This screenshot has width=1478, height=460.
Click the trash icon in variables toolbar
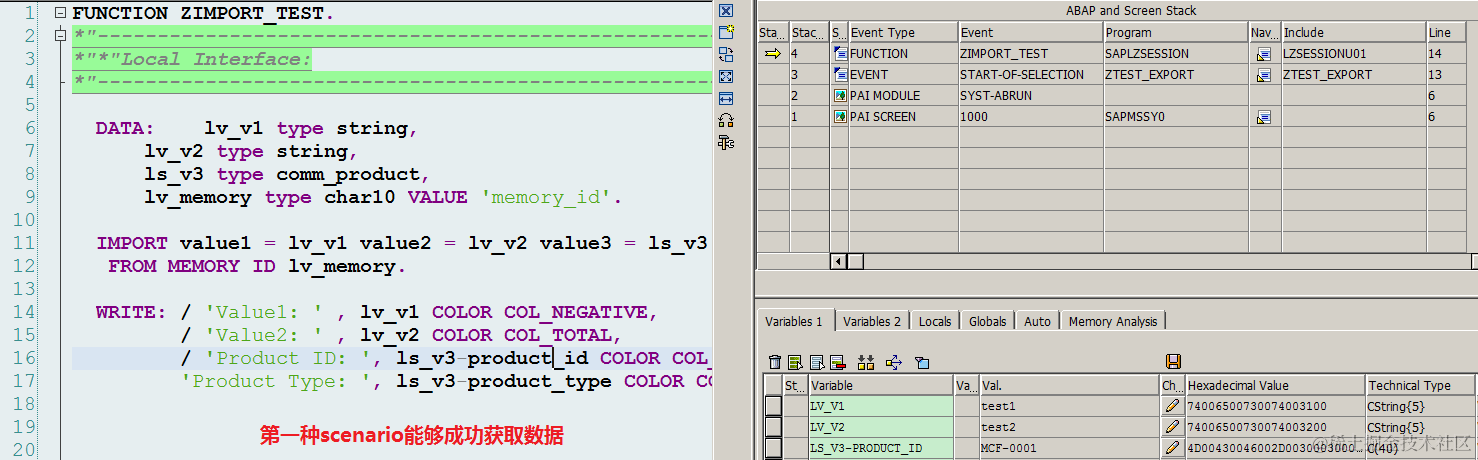[x=775, y=362]
